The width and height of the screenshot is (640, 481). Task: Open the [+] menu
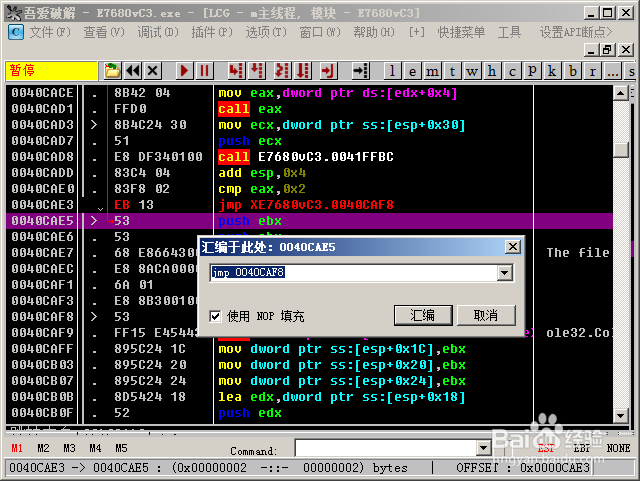click(417, 32)
